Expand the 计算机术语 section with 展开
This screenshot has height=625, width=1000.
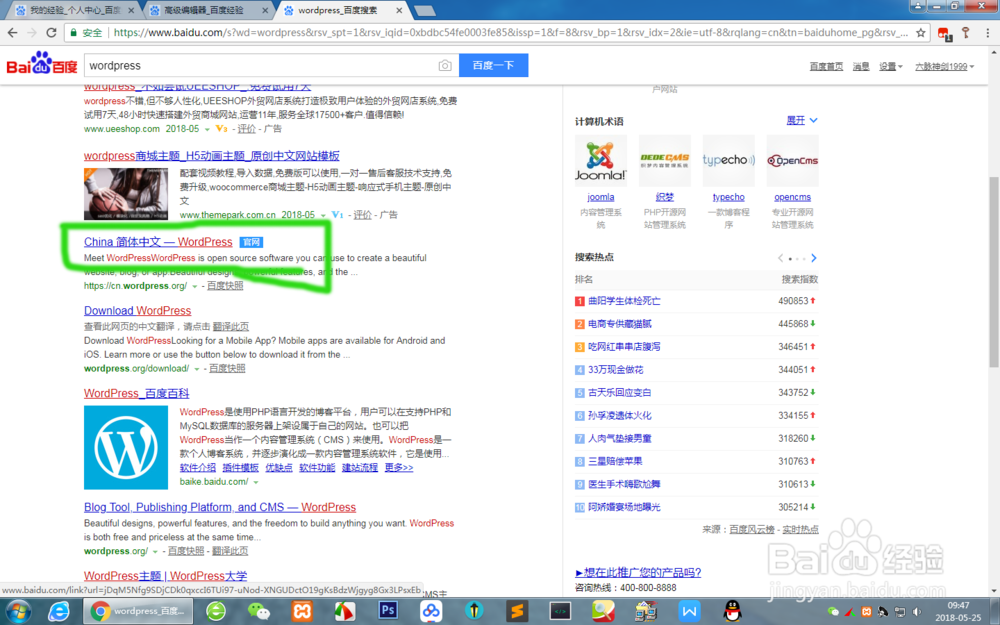pyautogui.click(x=802, y=120)
